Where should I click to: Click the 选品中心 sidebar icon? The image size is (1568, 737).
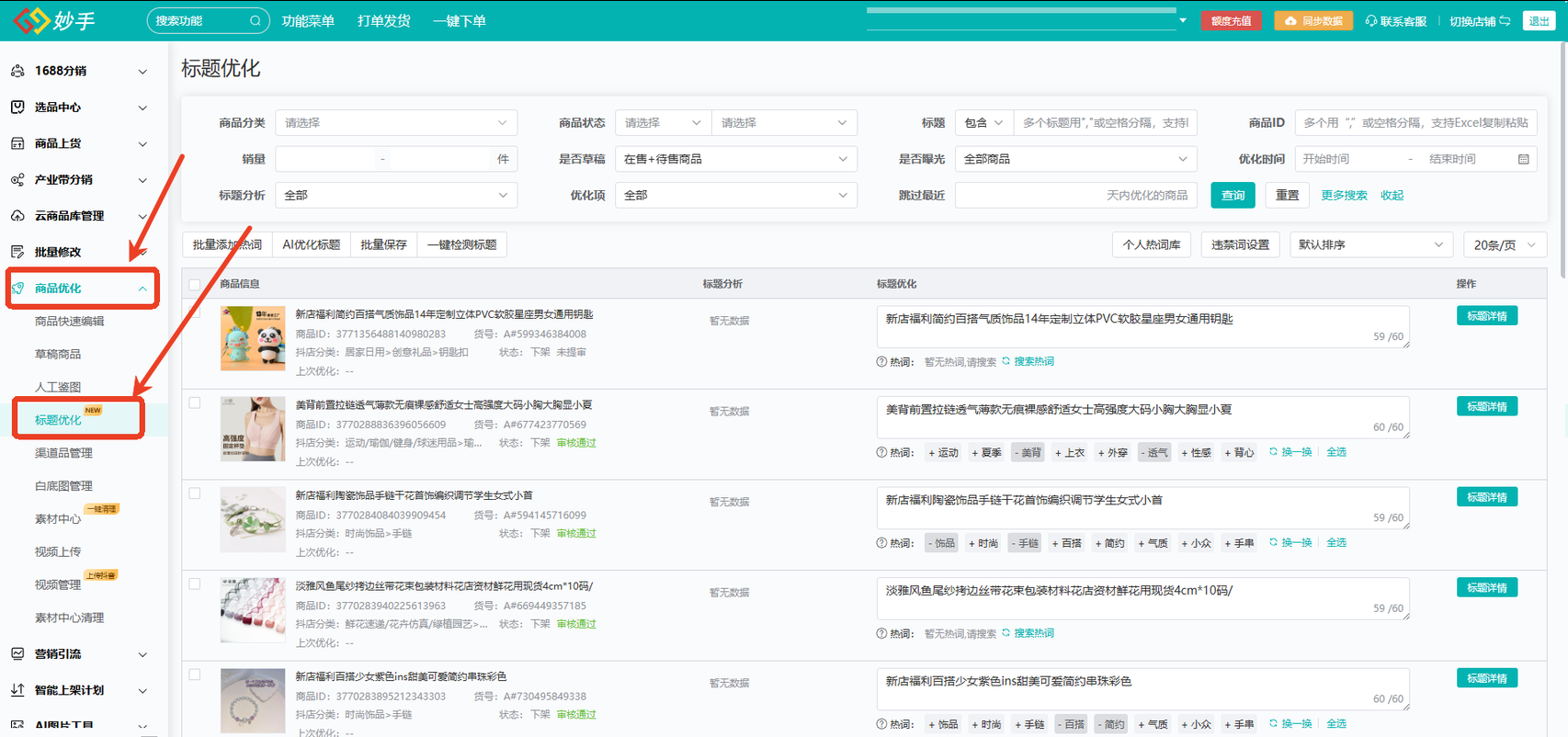(x=17, y=108)
